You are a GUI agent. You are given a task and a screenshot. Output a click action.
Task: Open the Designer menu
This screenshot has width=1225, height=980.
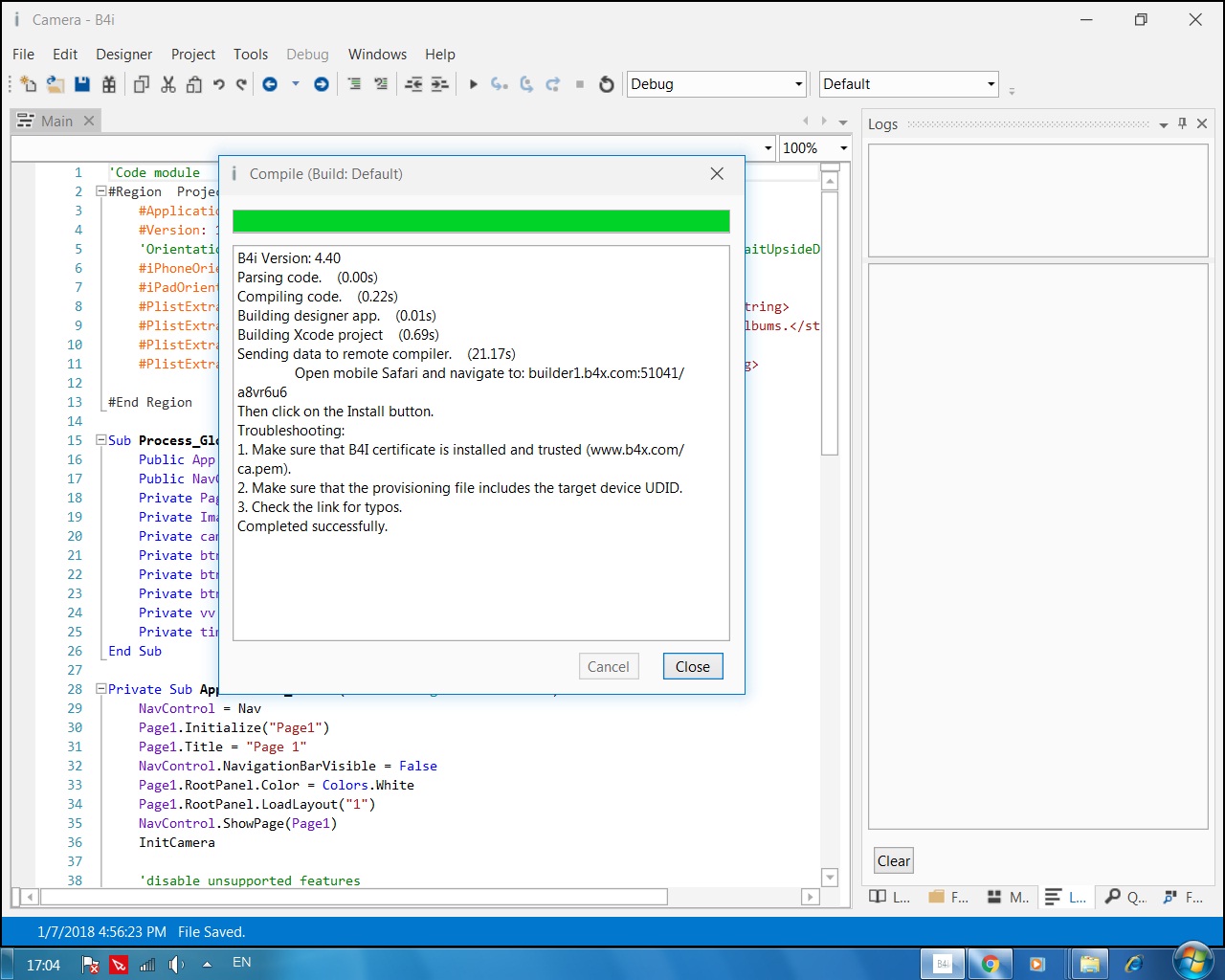coord(123,55)
